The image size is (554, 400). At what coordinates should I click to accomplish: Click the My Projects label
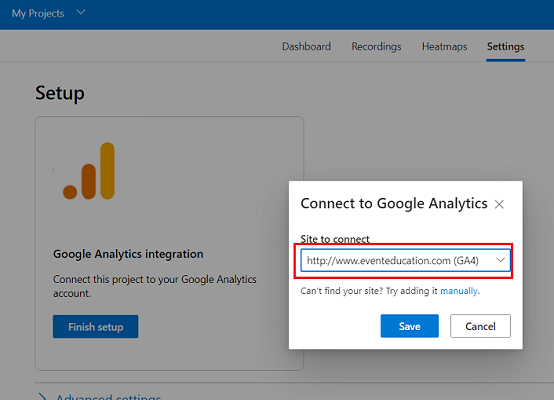pyautogui.click(x=38, y=13)
